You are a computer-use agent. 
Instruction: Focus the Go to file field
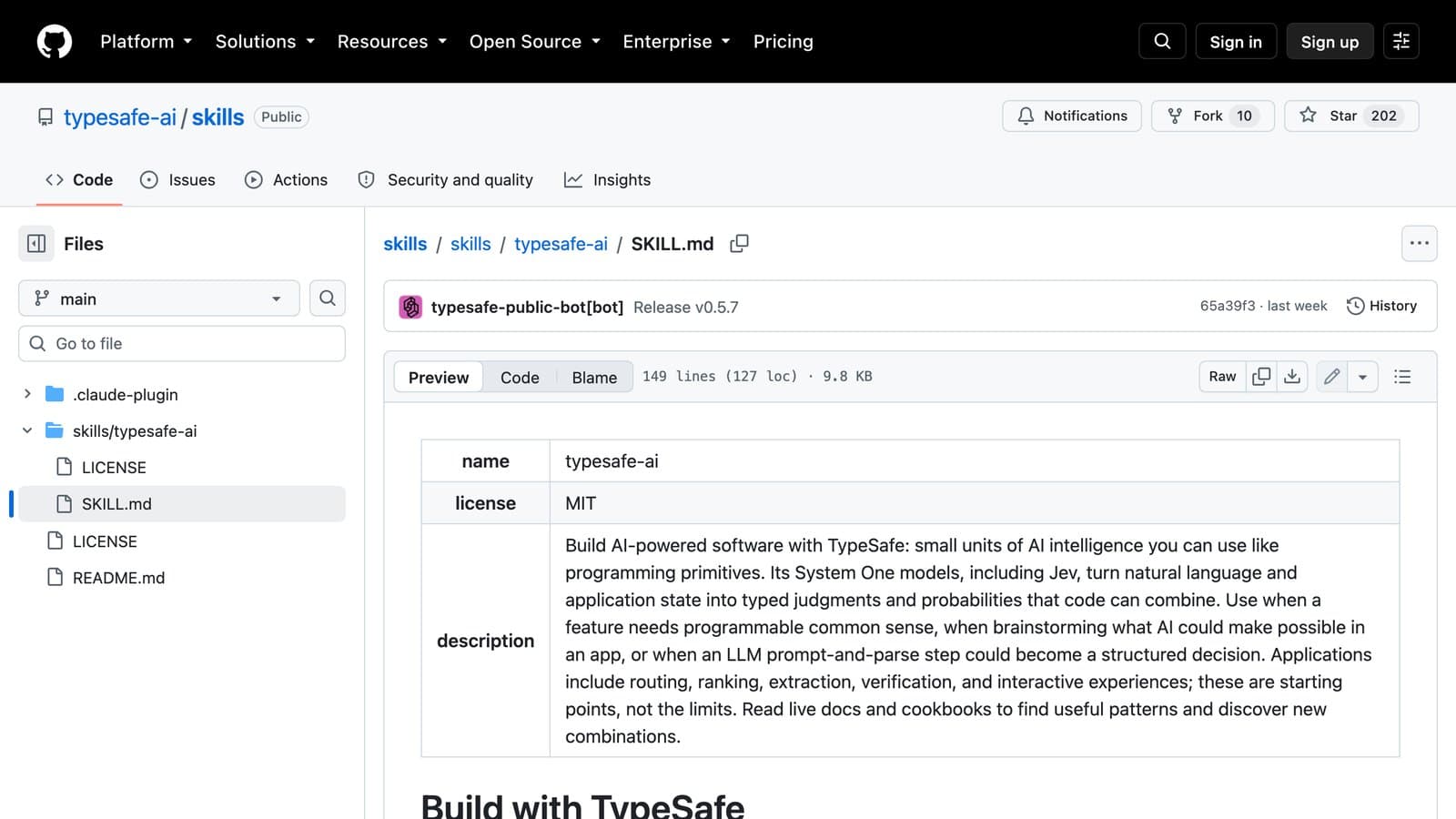[x=182, y=344]
